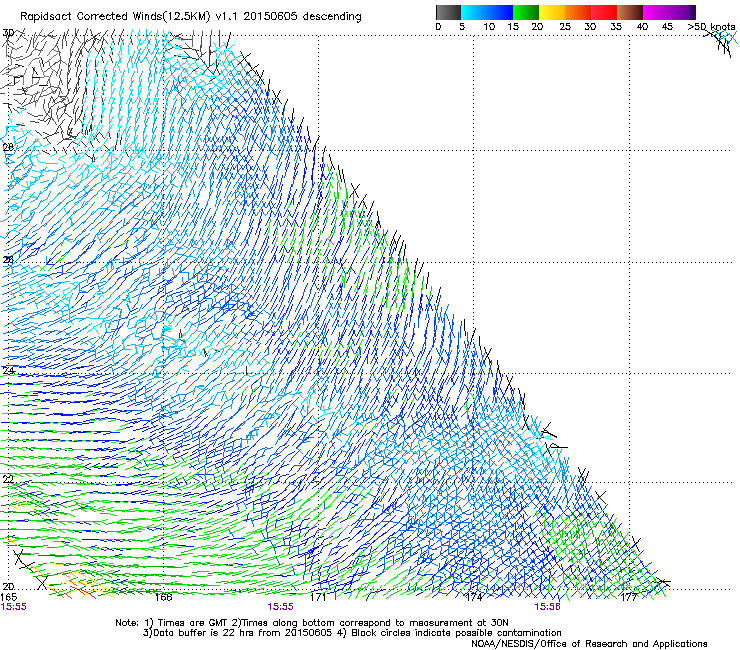Select the dark purple 45-50 knots legend color
The image size is (740, 650).
682,12
